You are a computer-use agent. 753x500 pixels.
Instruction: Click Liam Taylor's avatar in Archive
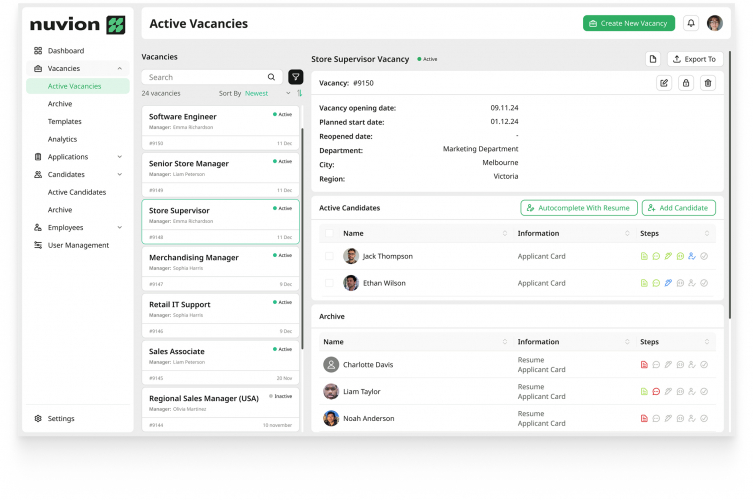(331, 391)
